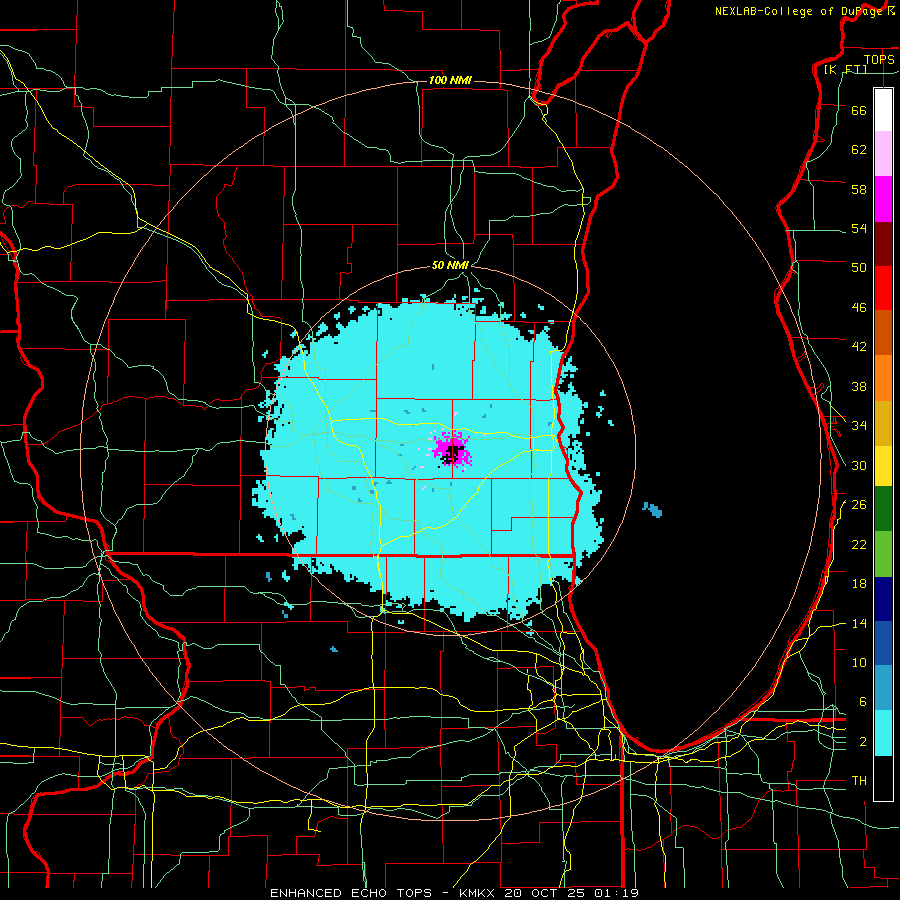This screenshot has height=900, width=900.
Task: Click the magenta high echo top core
Action: (452, 449)
